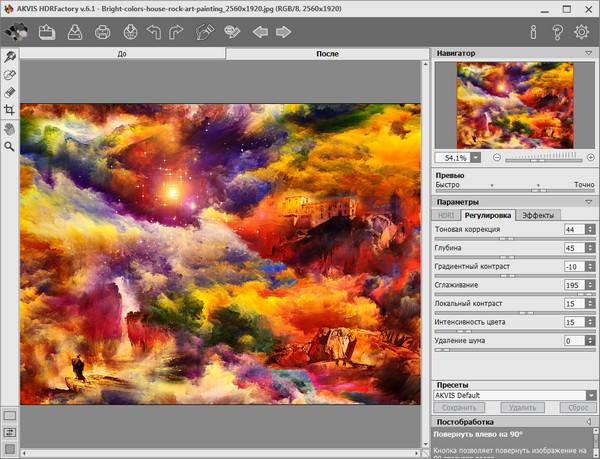600x459 pixels.
Task: Click the Undo arrow icon
Action: 153,32
